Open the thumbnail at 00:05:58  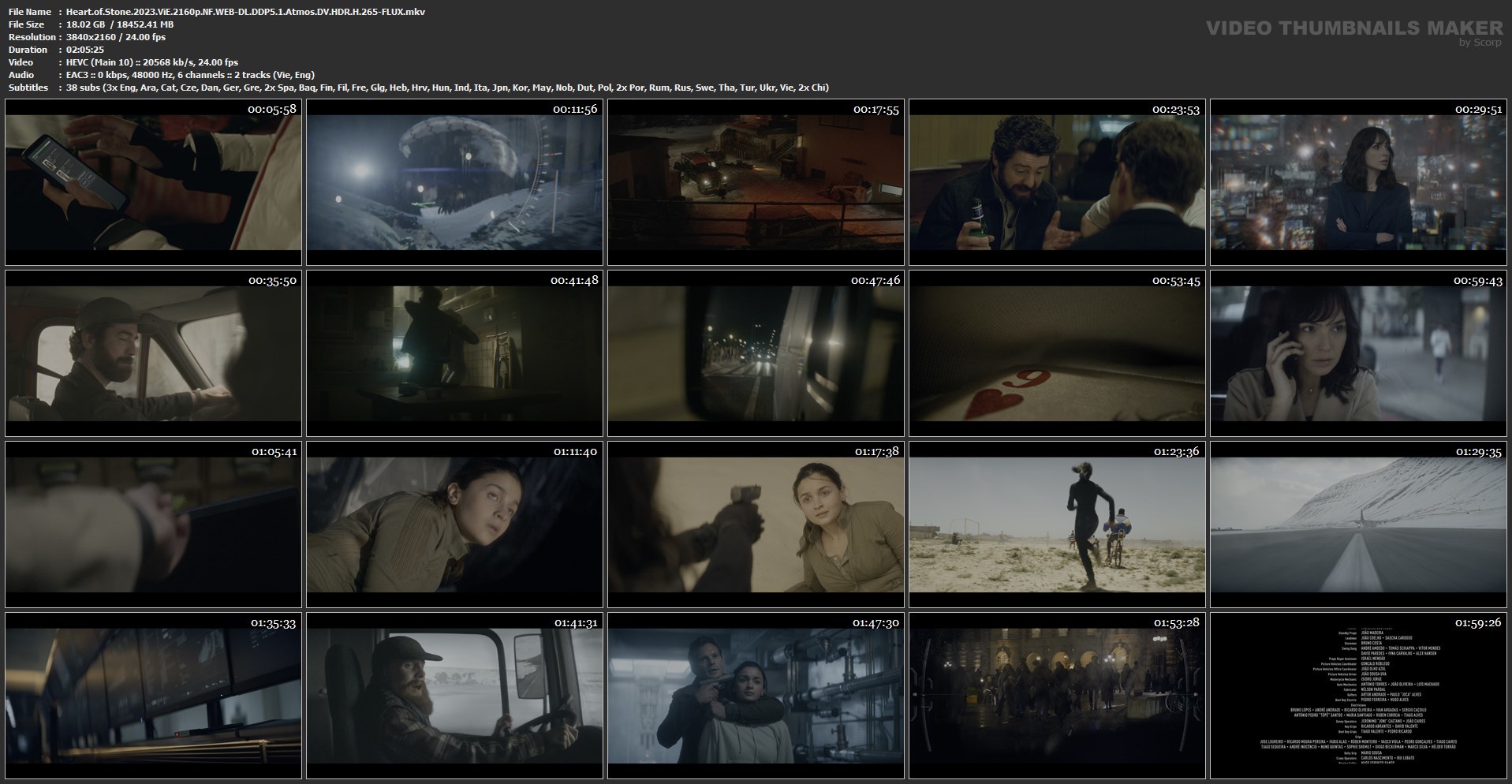pyautogui.click(x=153, y=182)
